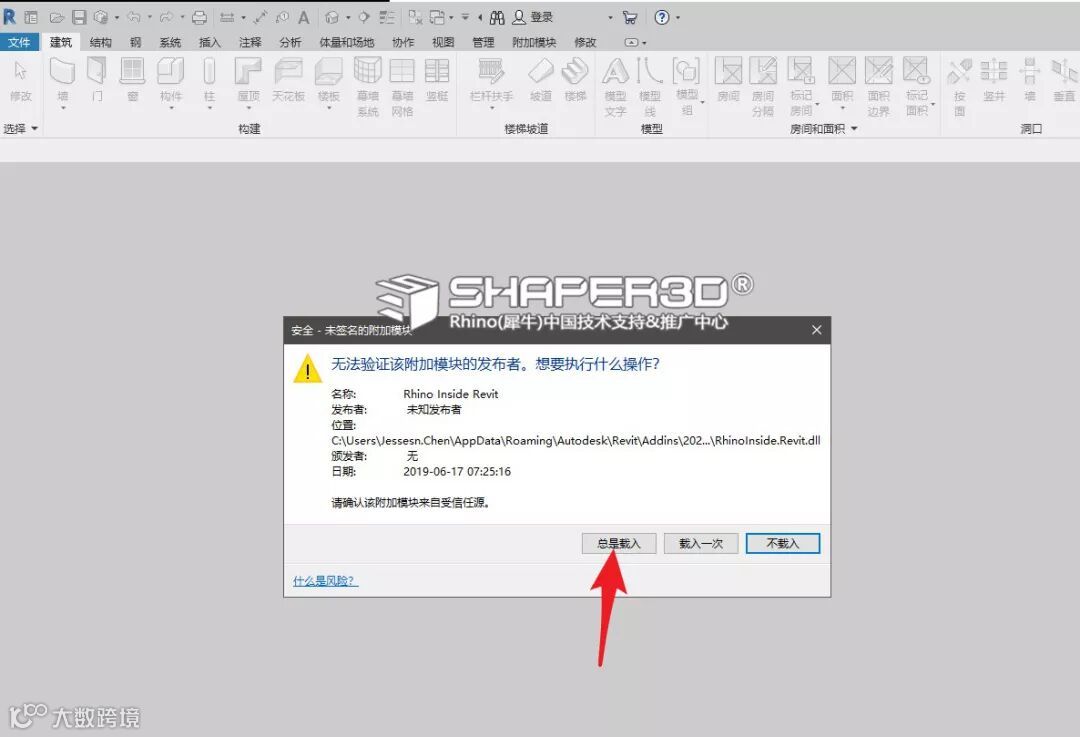This screenshot has width=1080, height=737.
Task: Click the Model Group (模型组) tool icon
Action: tap(686, 71)
